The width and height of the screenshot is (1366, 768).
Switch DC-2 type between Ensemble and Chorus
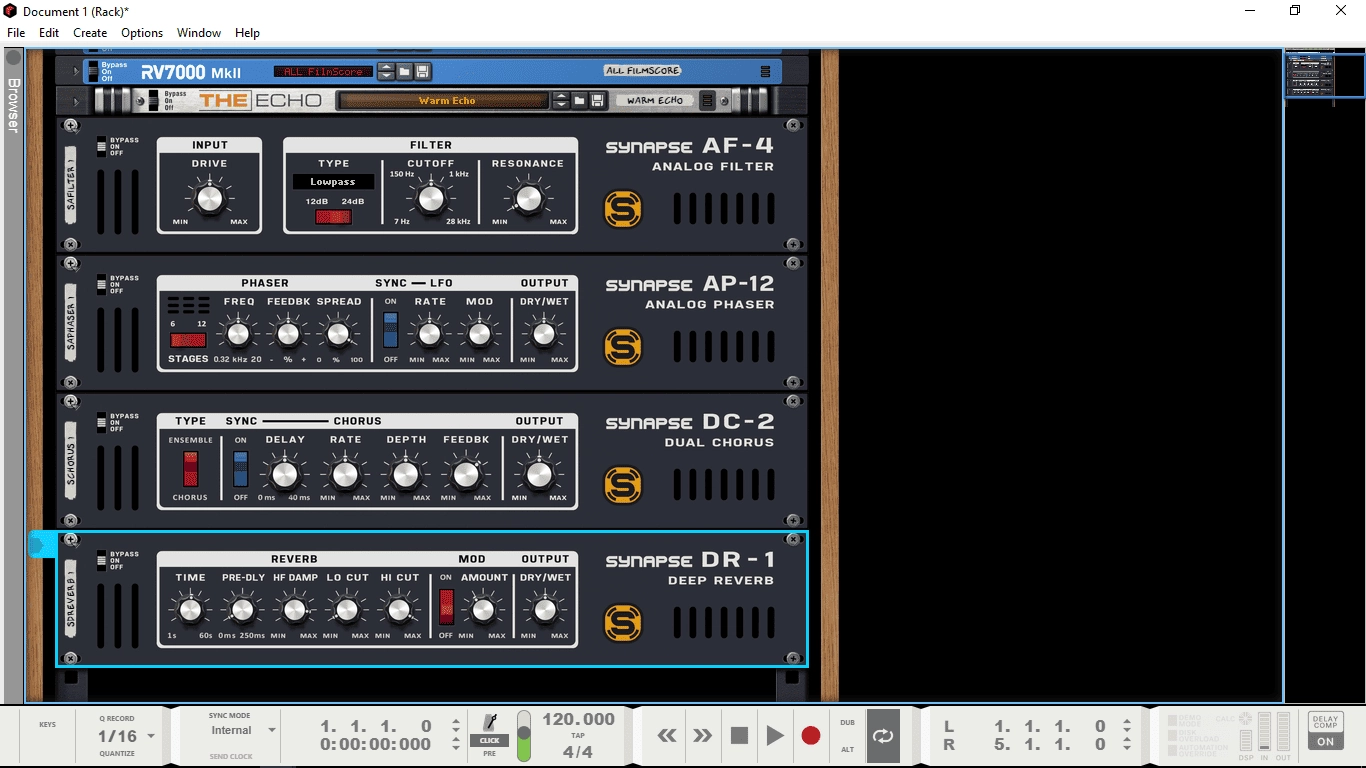tap(190, 467)
